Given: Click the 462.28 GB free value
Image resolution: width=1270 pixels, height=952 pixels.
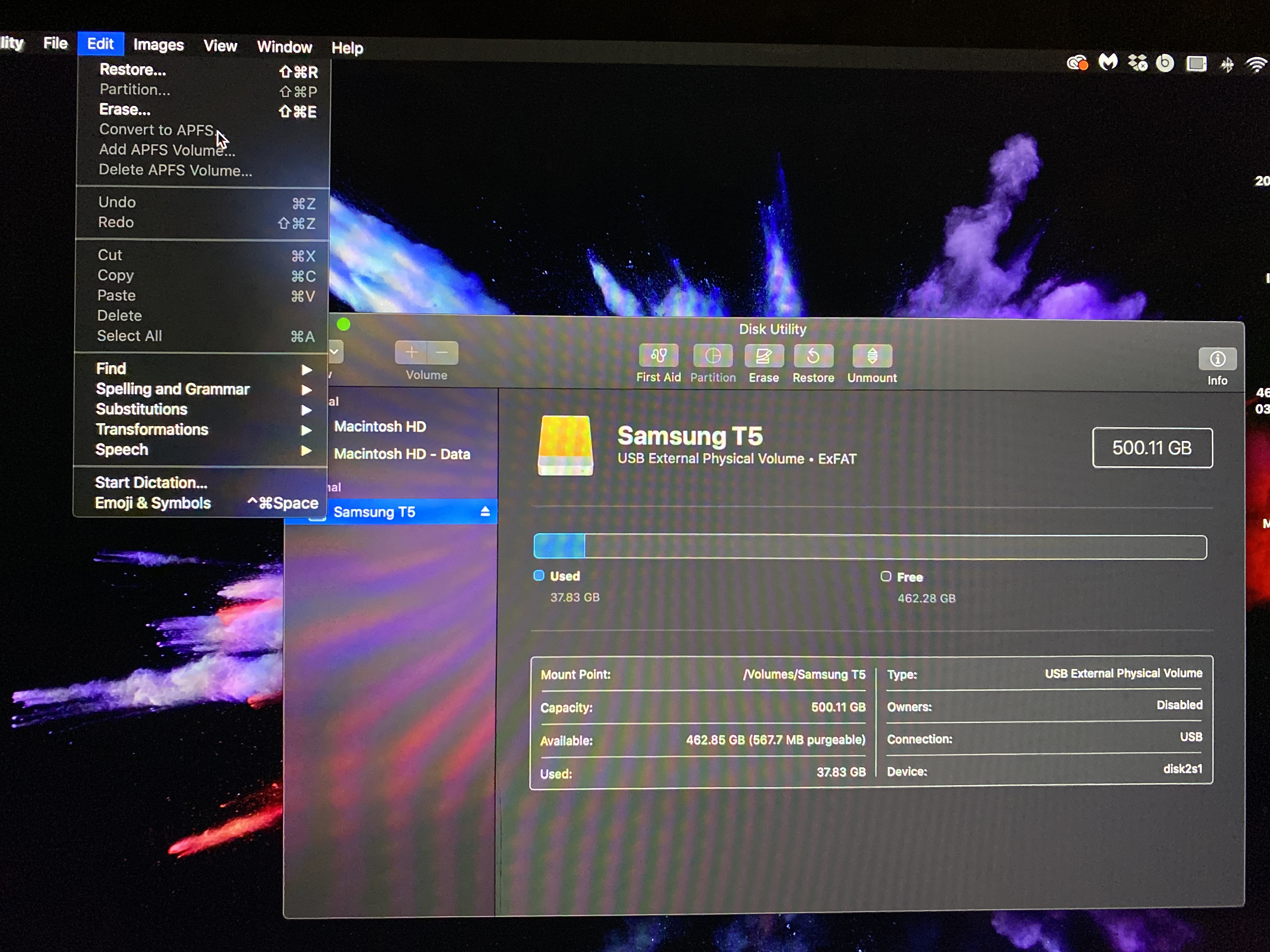Looking at the screenshot, I should pos(927,598).
